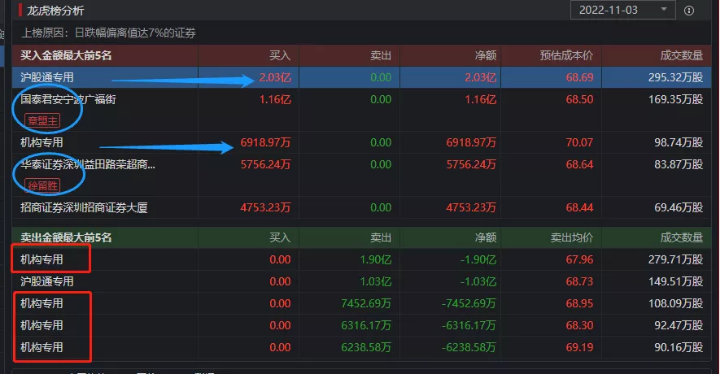Viewport: 720px width, 374px height.
Task: Open 国泰君安宁波广福街 broker entry
Action: point(68,99)
